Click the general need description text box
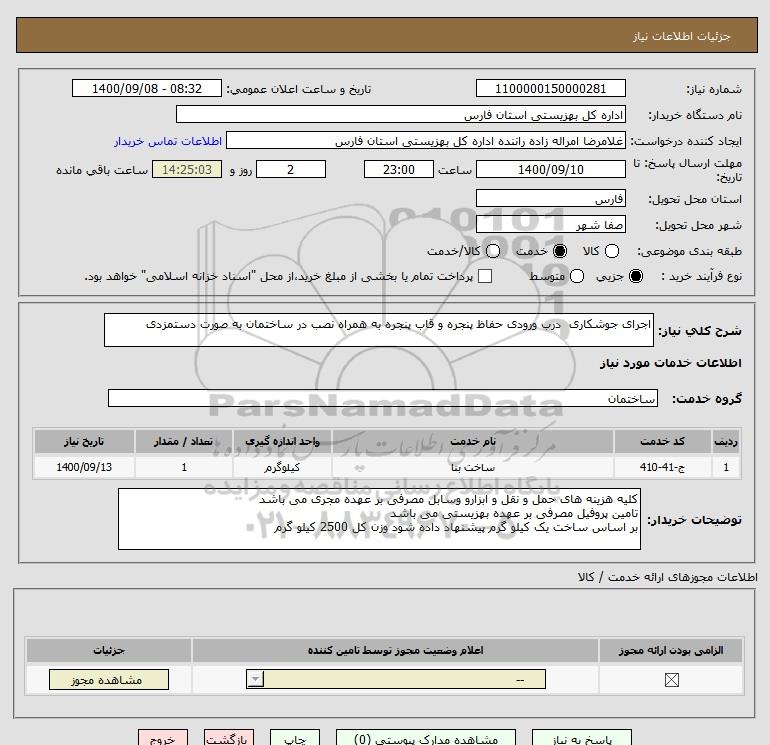770x745 pixels. 379,330
